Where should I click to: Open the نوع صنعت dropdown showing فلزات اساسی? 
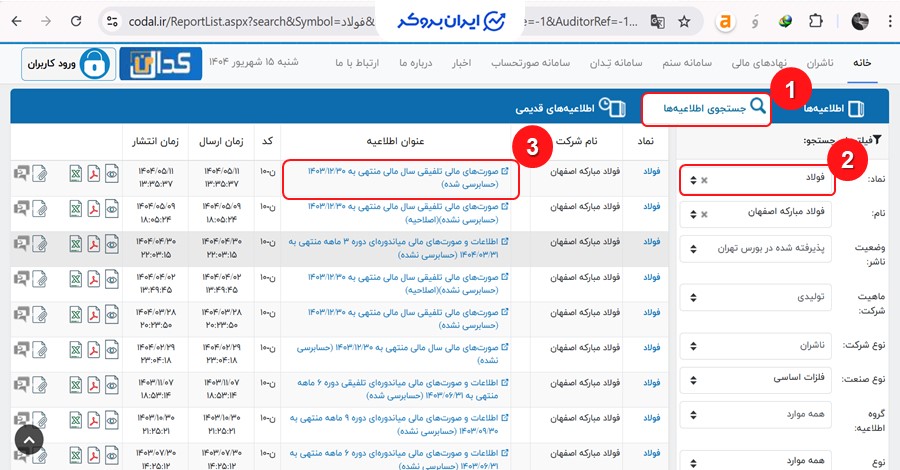755,379
